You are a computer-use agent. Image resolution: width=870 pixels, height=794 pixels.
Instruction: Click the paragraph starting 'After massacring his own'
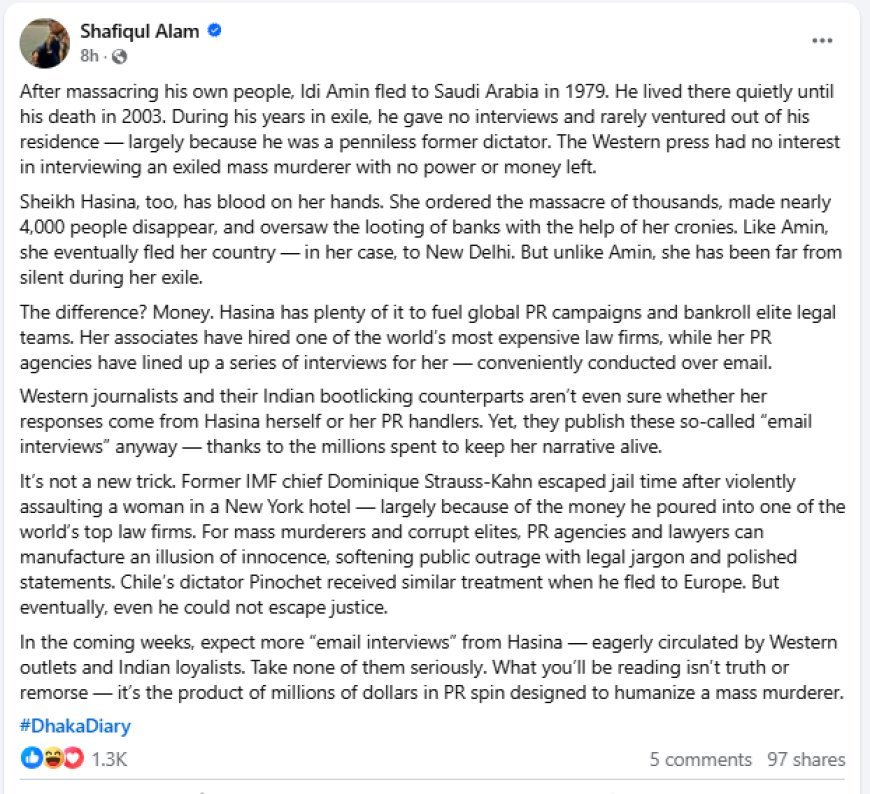pos(430,124)
